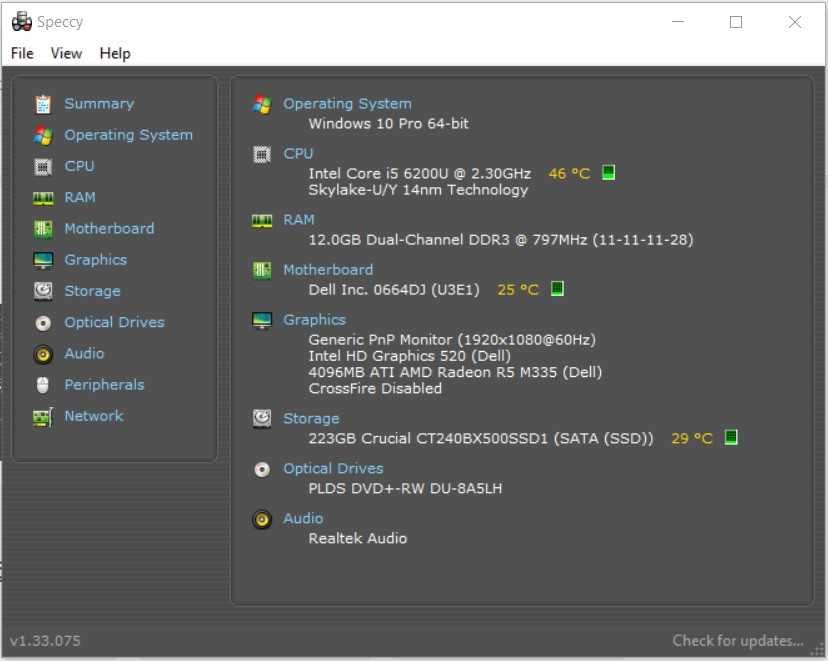Select Peripherals in the sidebar

pyautogui.click(x=105, y=384)
